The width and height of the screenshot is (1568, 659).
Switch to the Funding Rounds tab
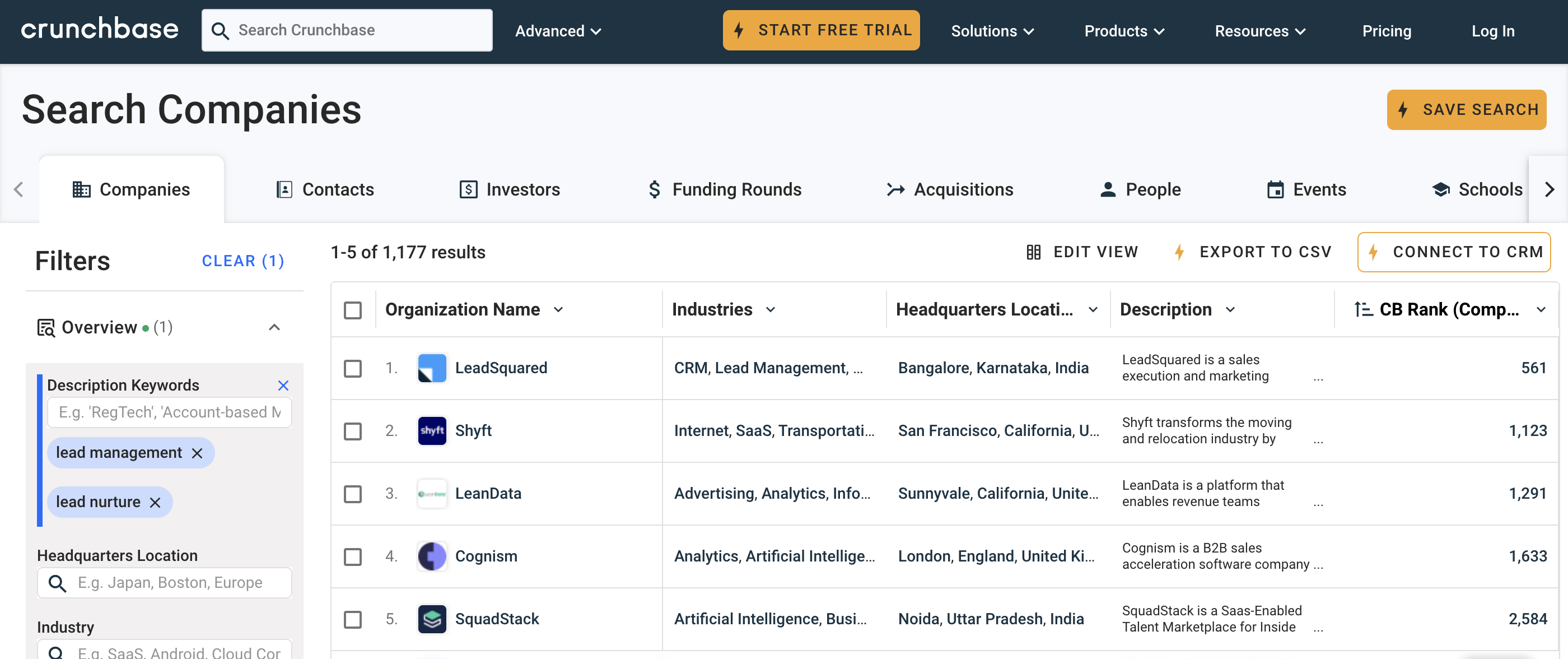724,189
